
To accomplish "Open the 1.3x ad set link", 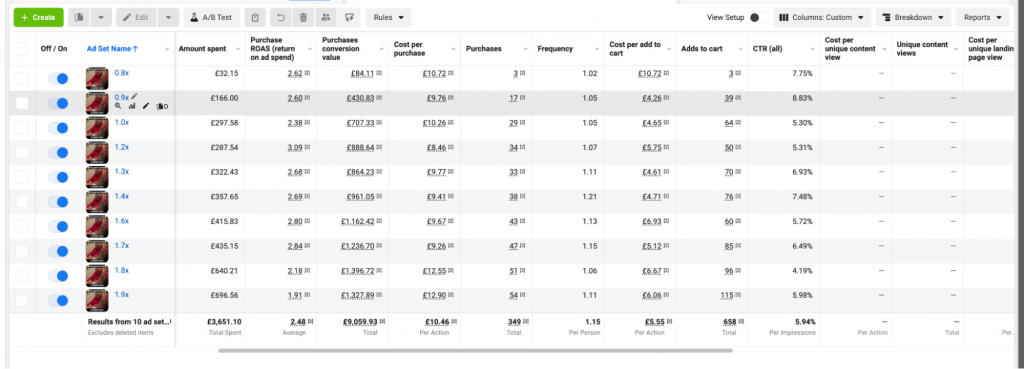I will (x=121, y=171).
